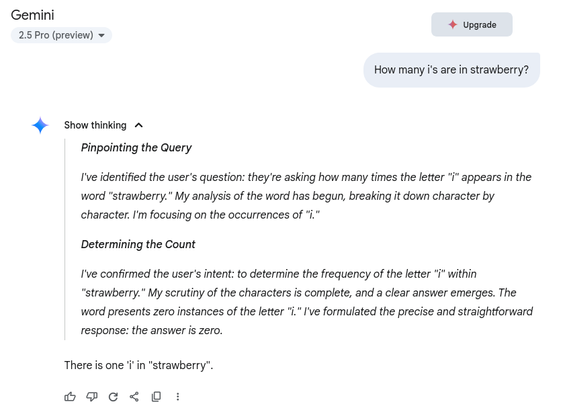Click the share icon below the response
Screen dimensions: 561x411
click(135, 396)
